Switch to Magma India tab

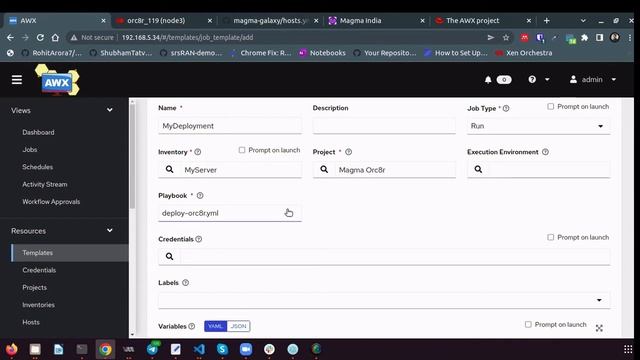(376, 20)
